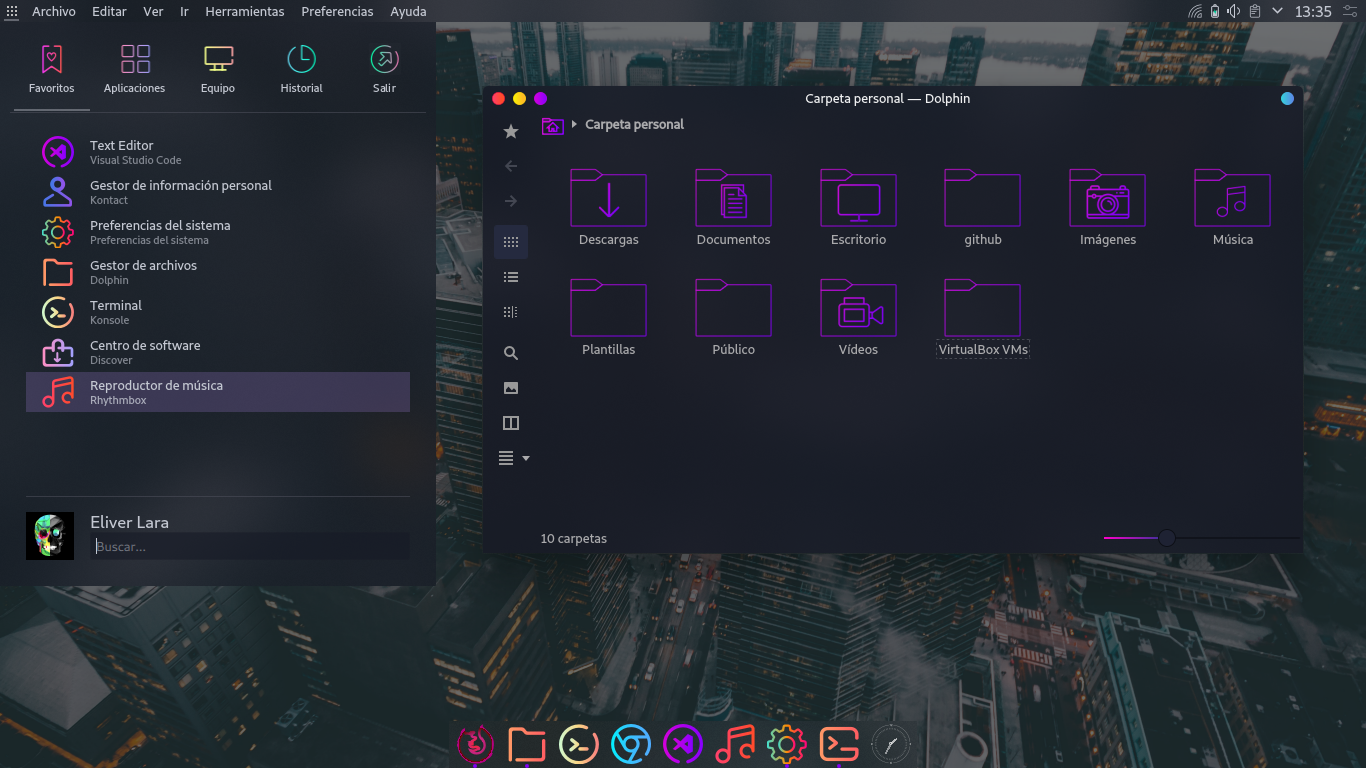Open the music player from the dock
Viewport: 1366px width, 768px height.
pyautogui.click(x=735, y=744)
